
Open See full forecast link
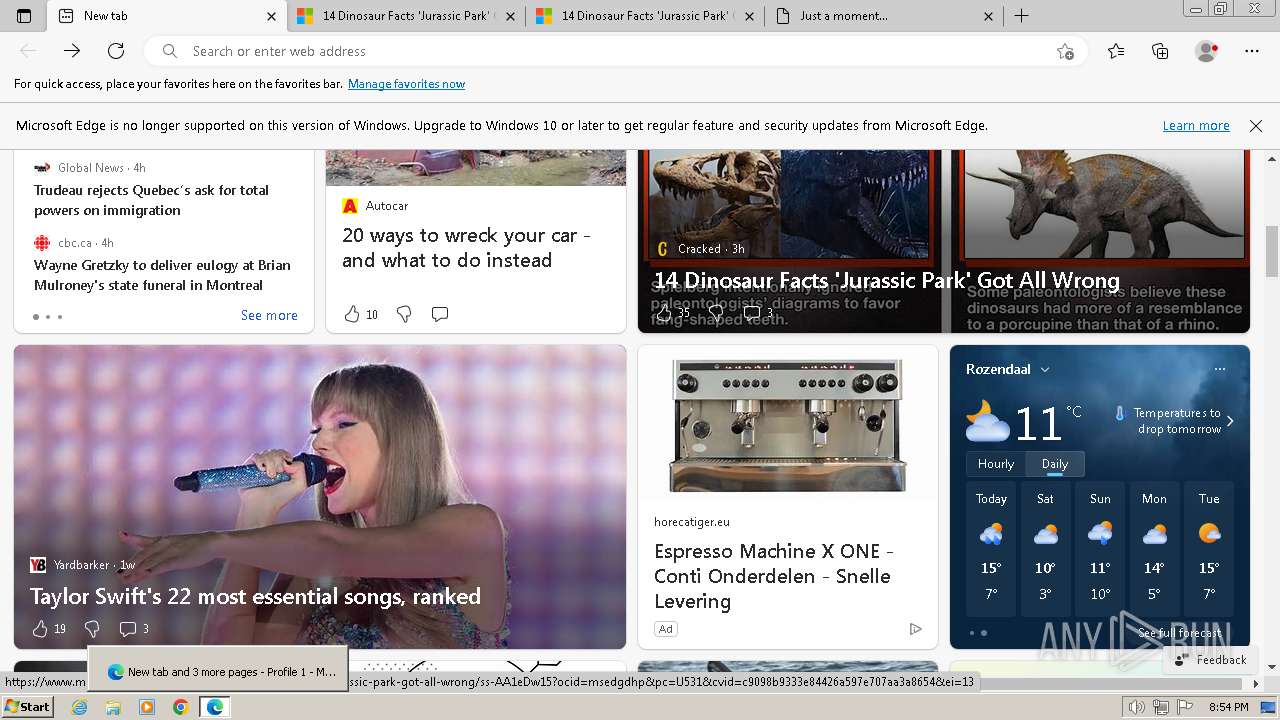point(1180,633)
